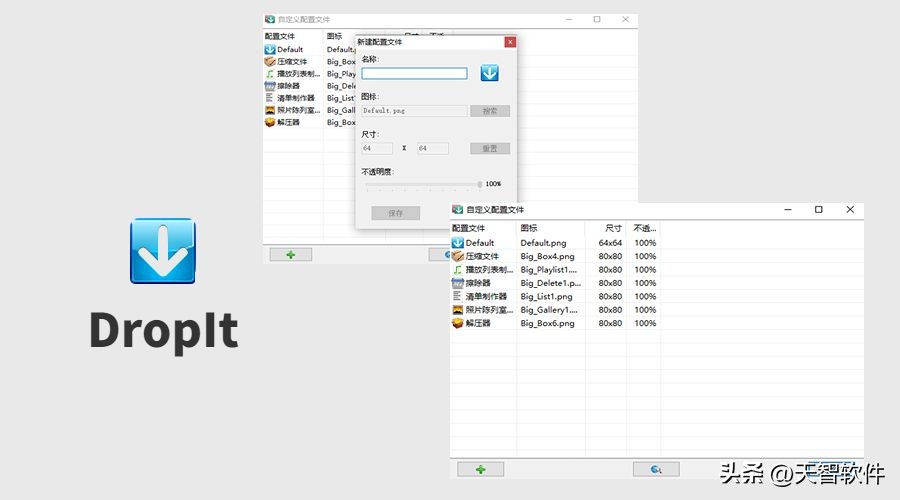The width and height of the screenshot is (900, 500).
Task: Click the 清单制作器 icon in back window list
Action: pyautogui.click(x=270, y=98)
